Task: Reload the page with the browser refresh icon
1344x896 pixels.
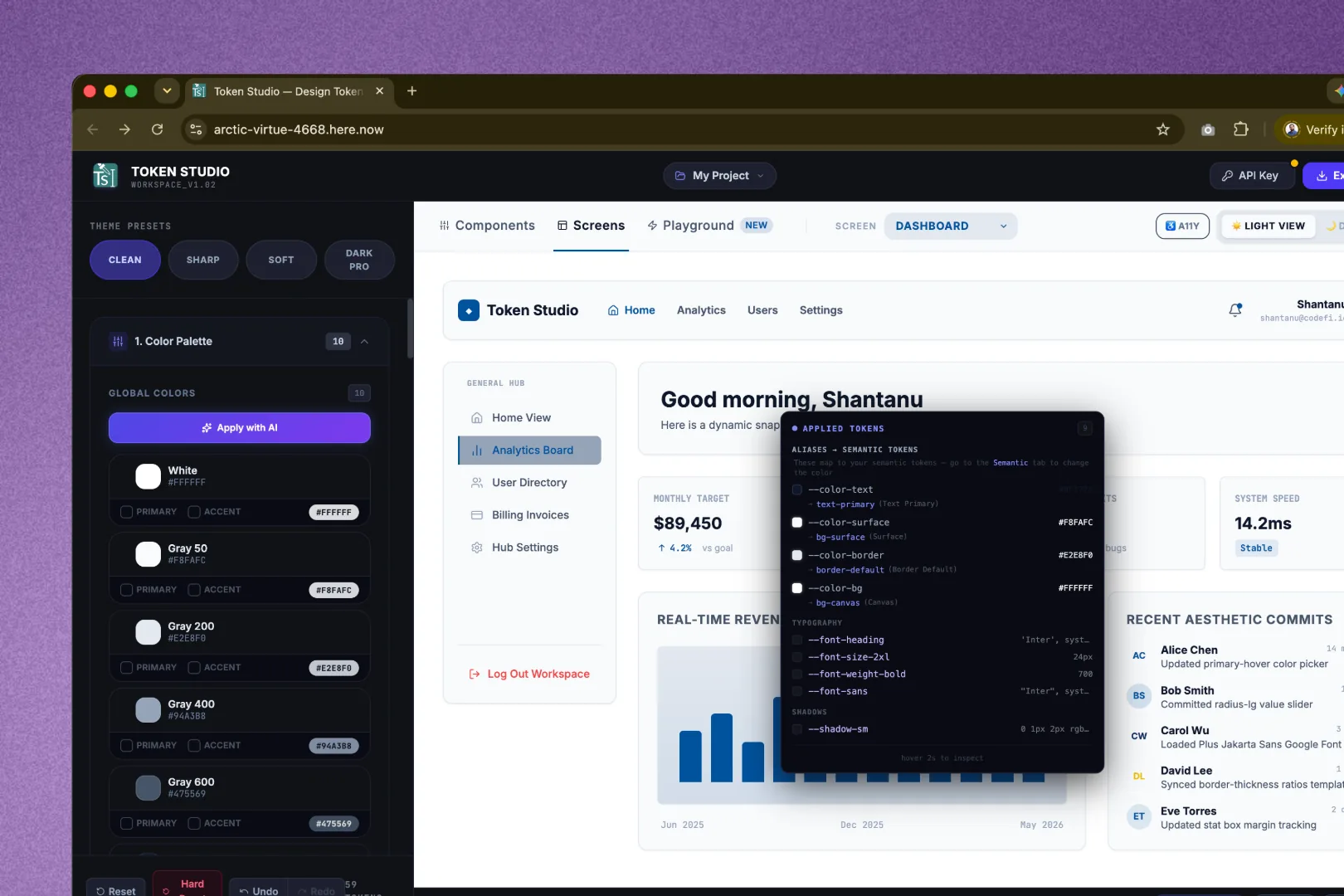Action: click(x=157, y=129)
